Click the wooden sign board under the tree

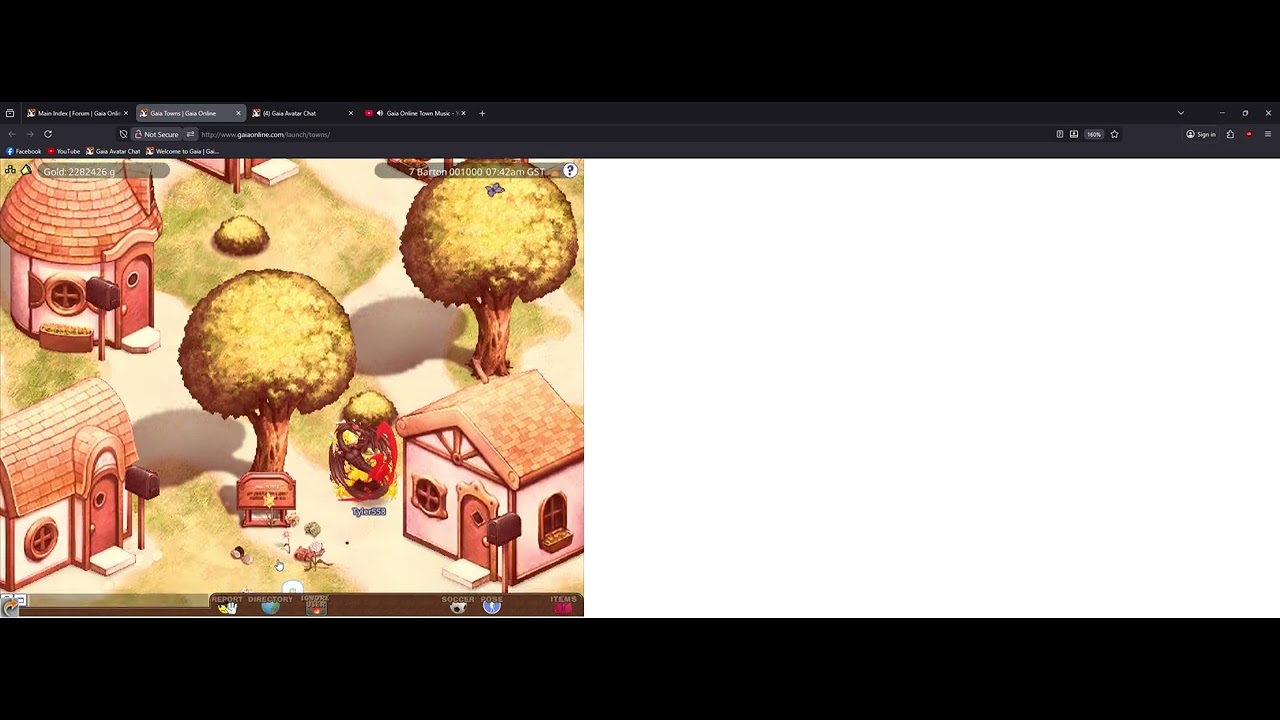point(266,497)
